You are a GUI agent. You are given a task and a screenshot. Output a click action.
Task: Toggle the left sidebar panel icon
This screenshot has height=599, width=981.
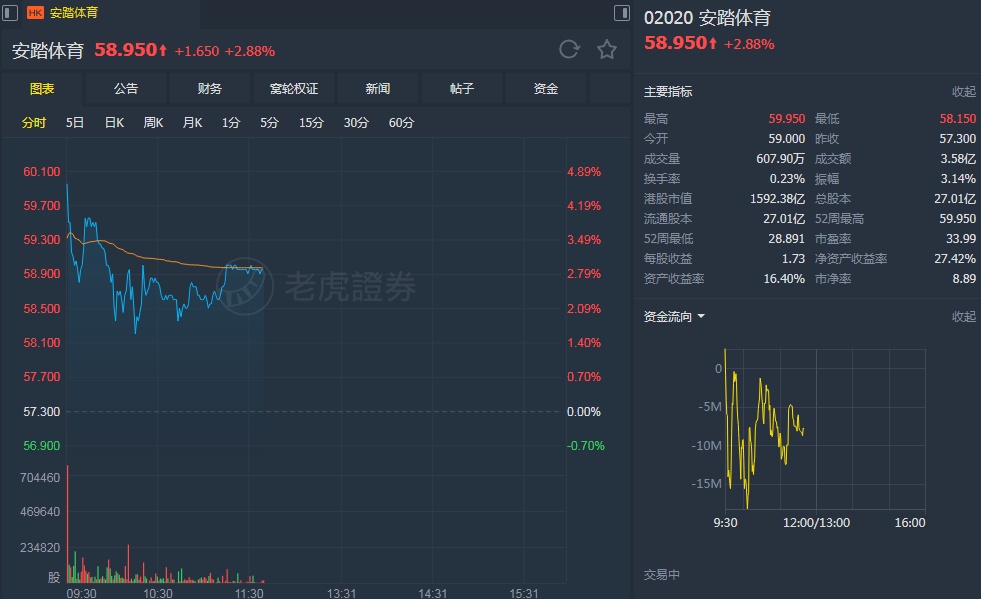click(x=8, y=13)
